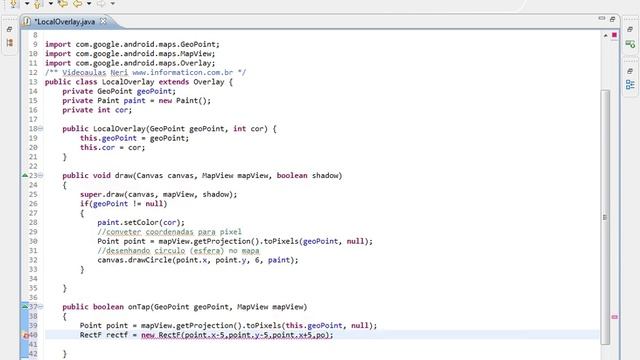Click the Java file icon on editor tab
The image size is (640, 360).
click(x=27, y=21)
